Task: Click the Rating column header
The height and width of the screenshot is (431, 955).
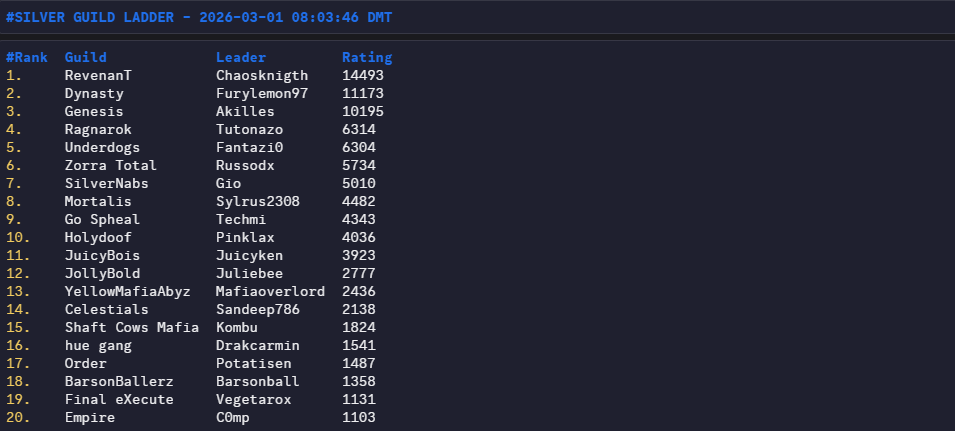Action: [367, 57]
